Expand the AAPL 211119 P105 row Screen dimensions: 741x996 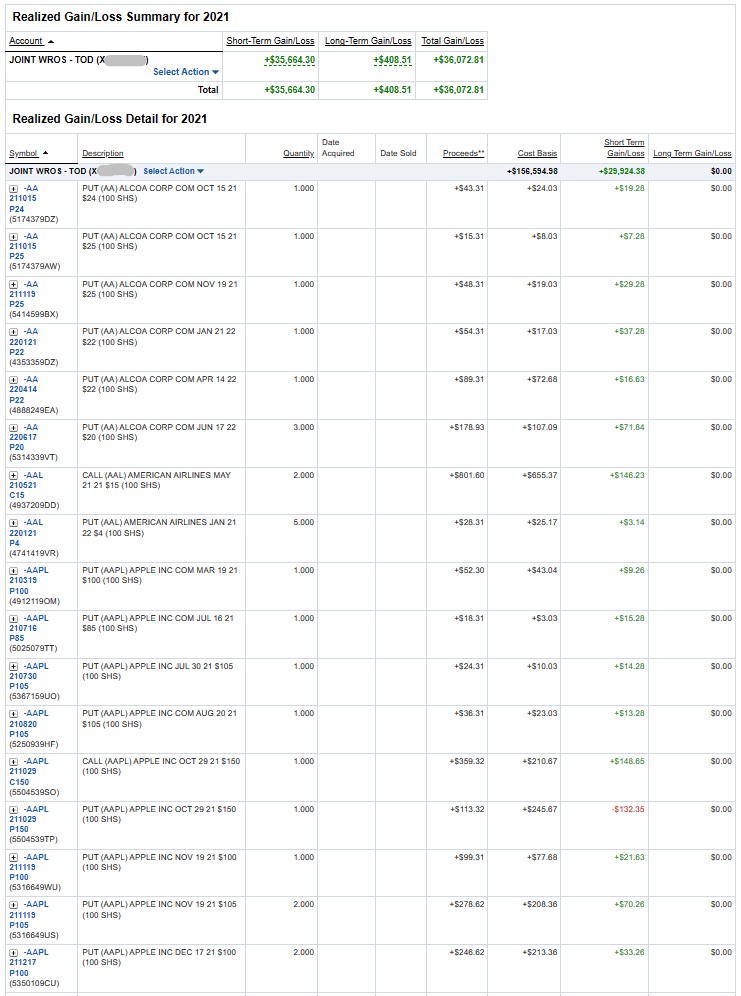pyautogui.click(x=13, y=905)
